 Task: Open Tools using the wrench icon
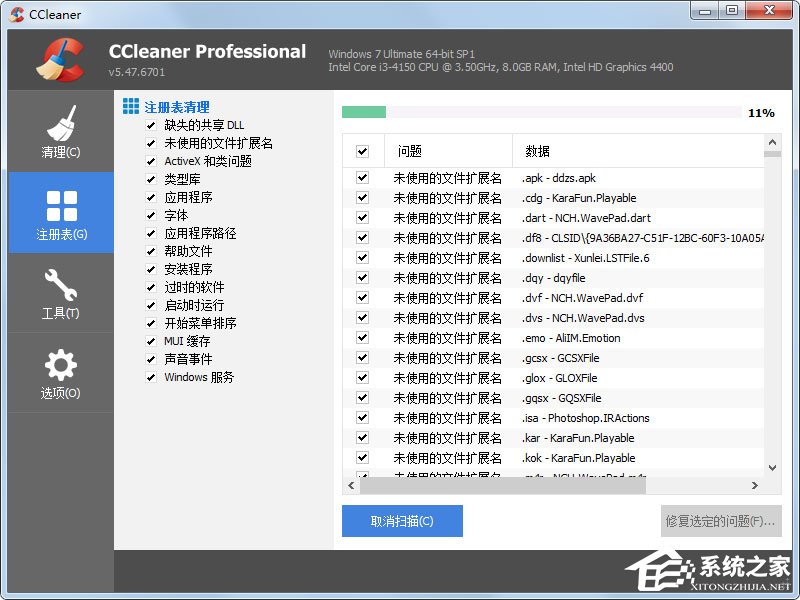(x=61, y=283)
